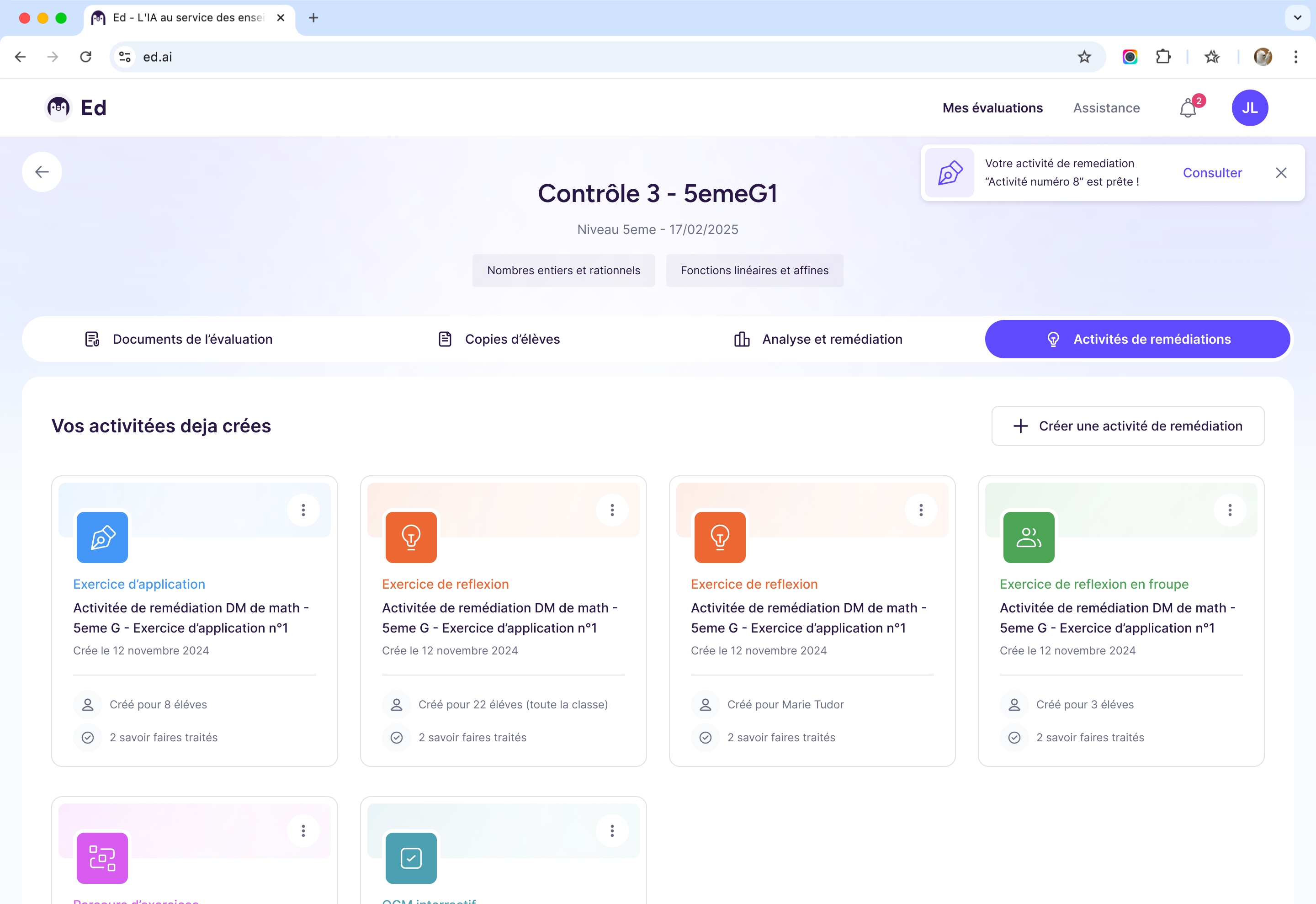Click the blue pen Exercice d'application icon
Viewport: 1316px width, 904px height.
point(102,537)
